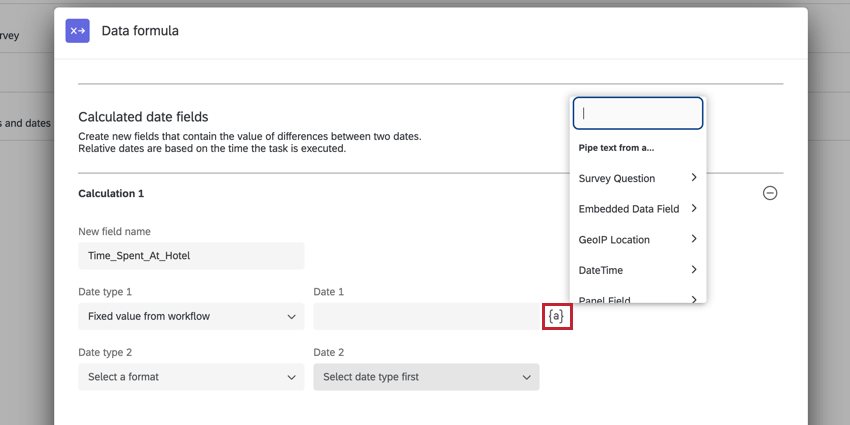Click the Data formula header icon
Screen dimensions: 850x425
tap(77, 31)
